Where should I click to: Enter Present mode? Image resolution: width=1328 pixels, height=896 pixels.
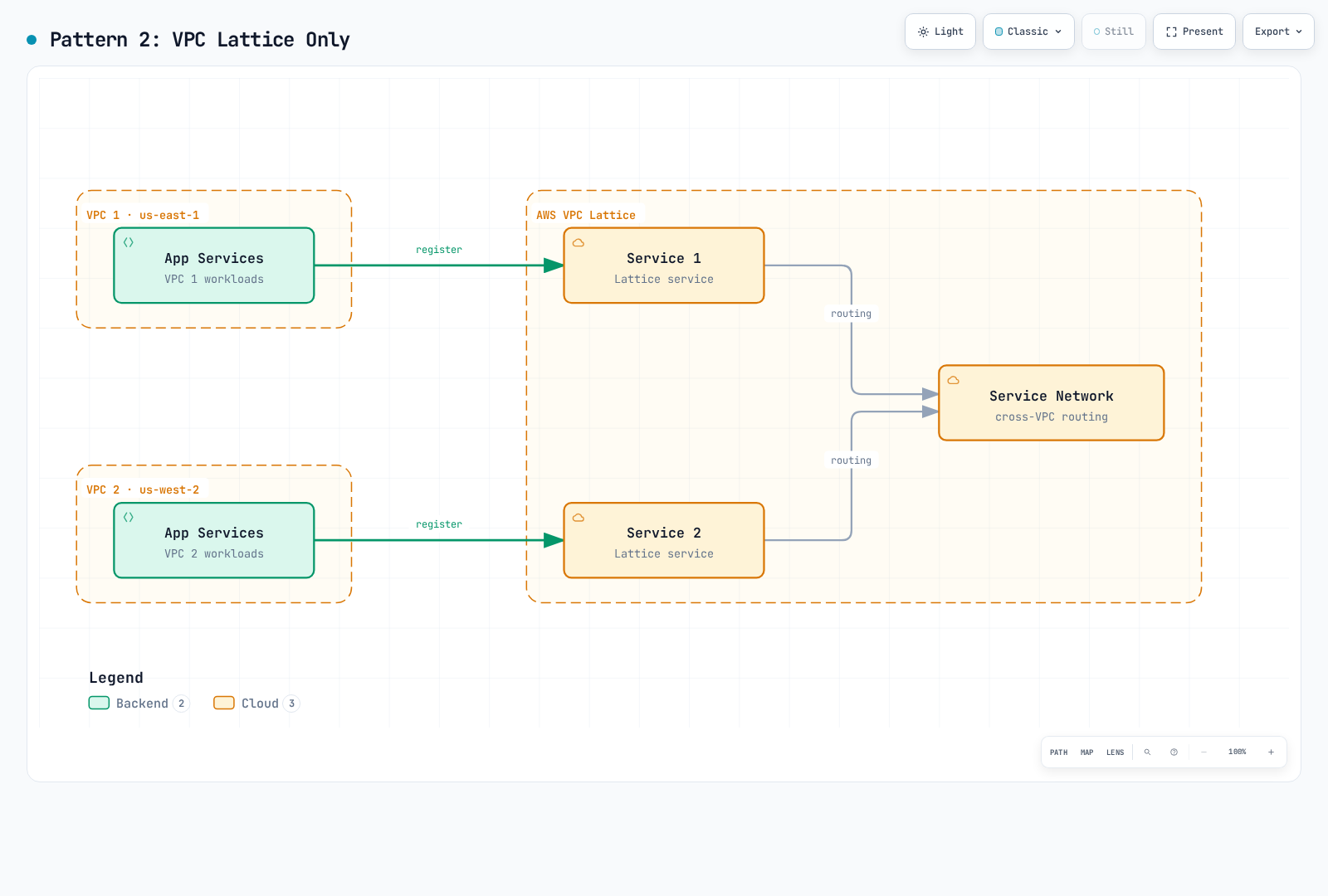(x=1194, y=32)
